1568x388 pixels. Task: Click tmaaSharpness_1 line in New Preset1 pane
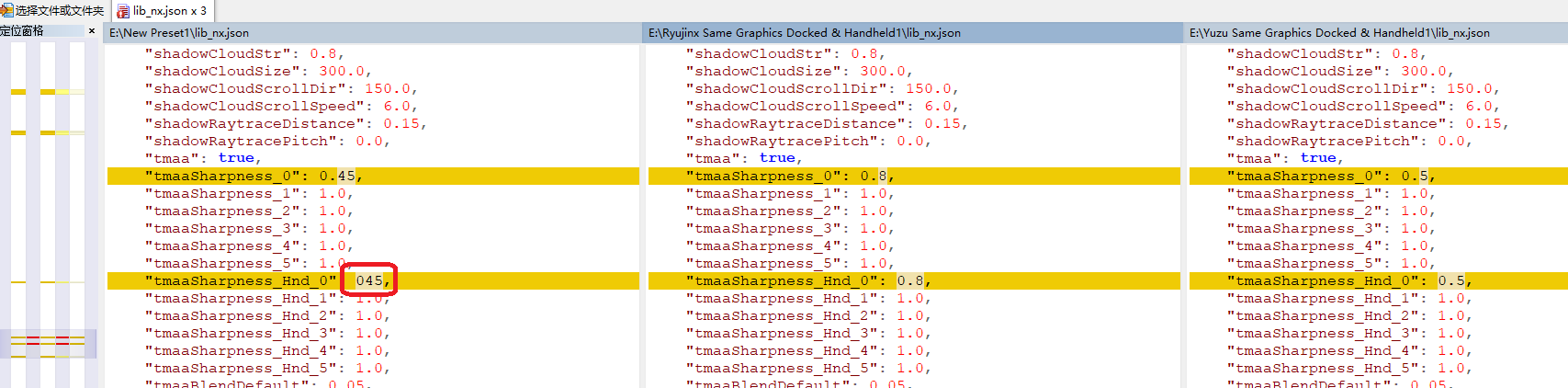tap(249, 193)
